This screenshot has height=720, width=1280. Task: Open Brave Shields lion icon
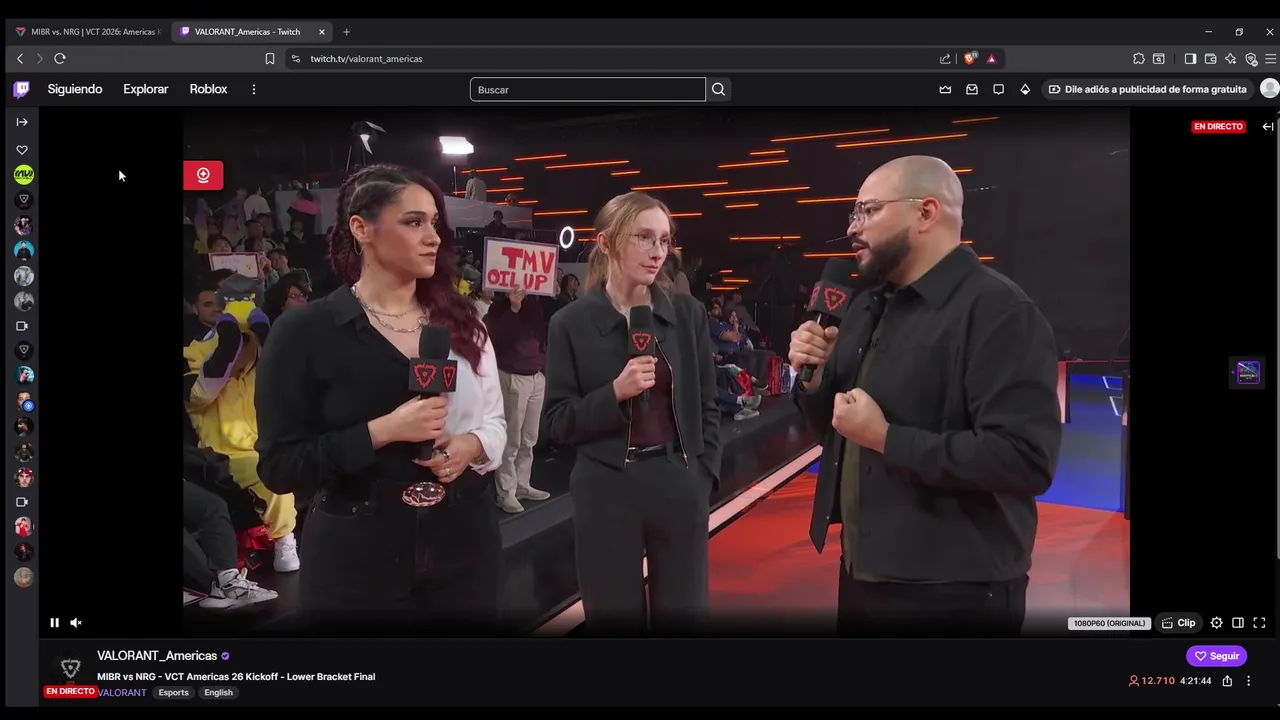(x=969, y=59)
